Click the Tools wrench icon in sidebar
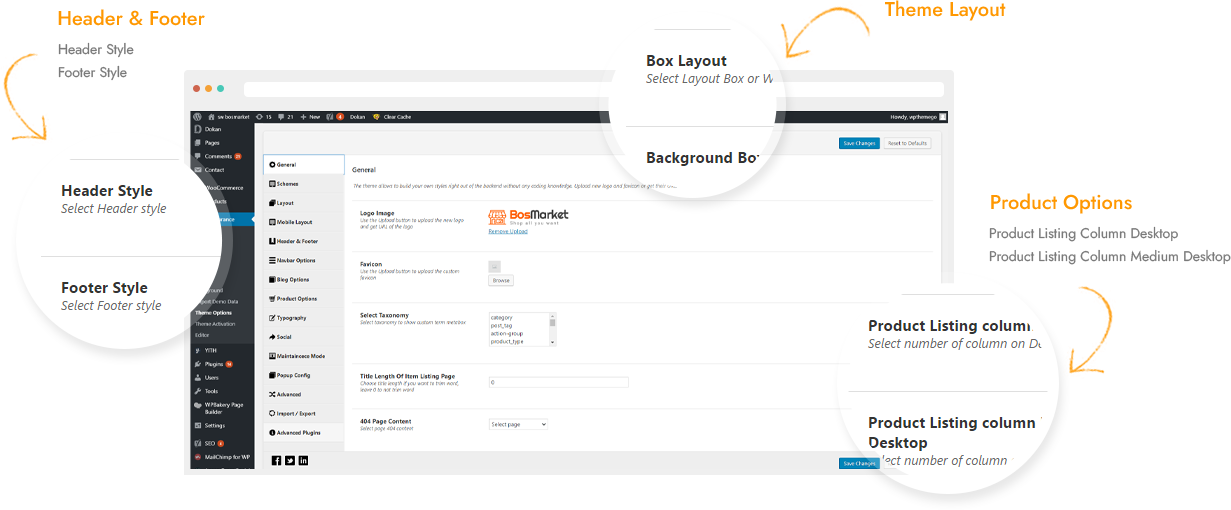 click(x=198, y=391)
